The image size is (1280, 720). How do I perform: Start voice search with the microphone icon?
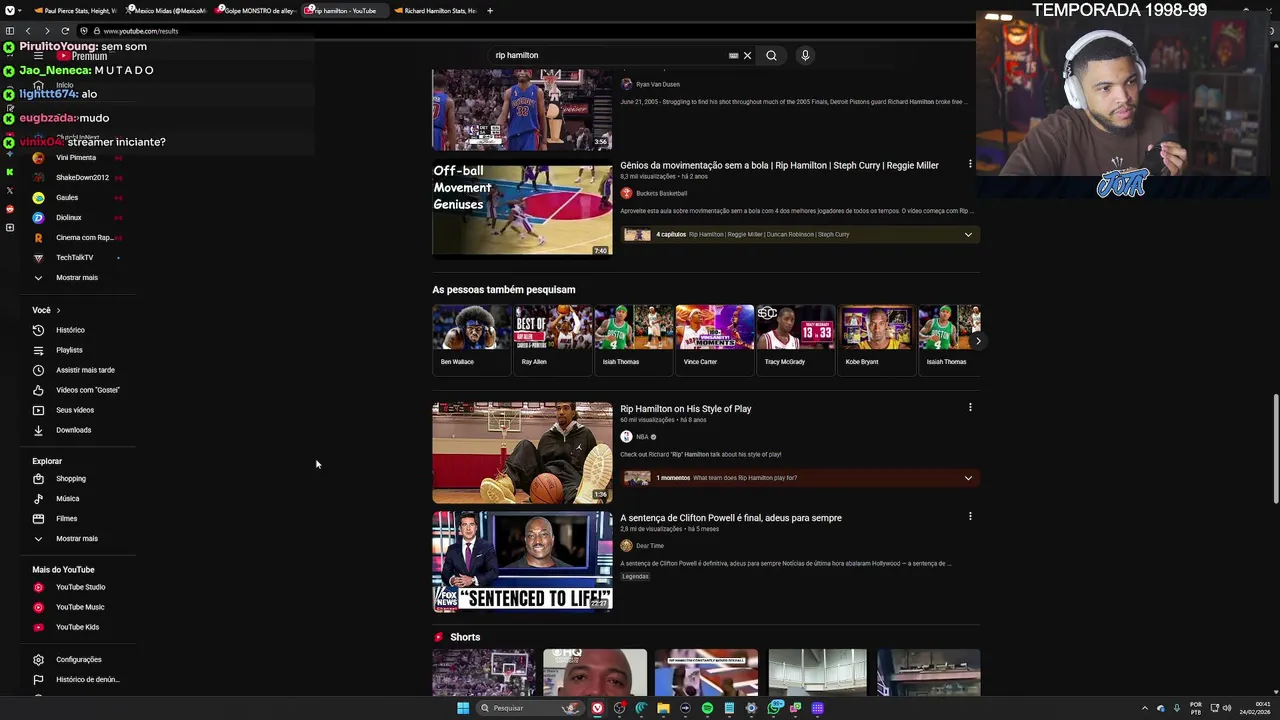(805, 56)
